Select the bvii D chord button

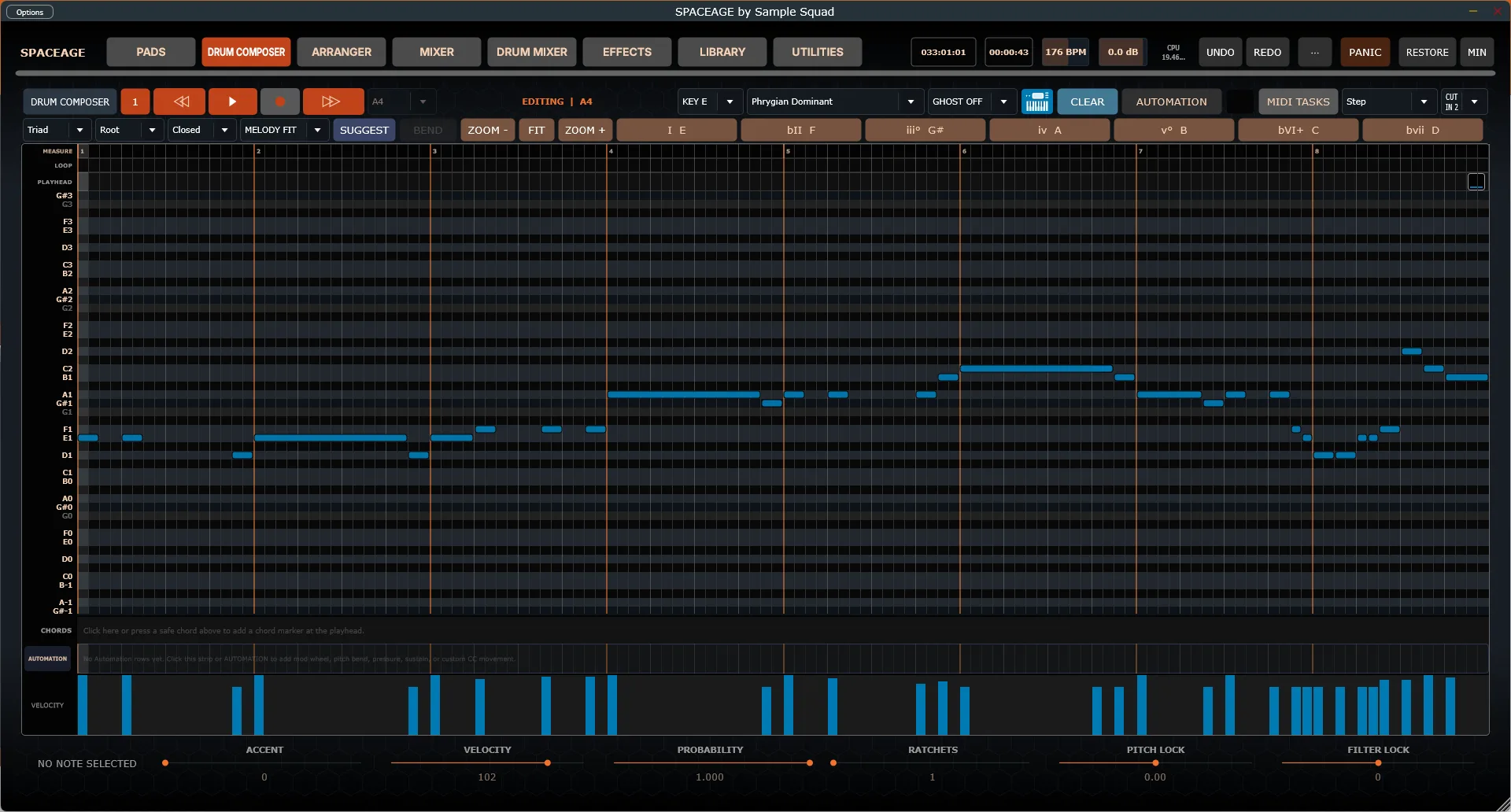[x=1423, y=130]
